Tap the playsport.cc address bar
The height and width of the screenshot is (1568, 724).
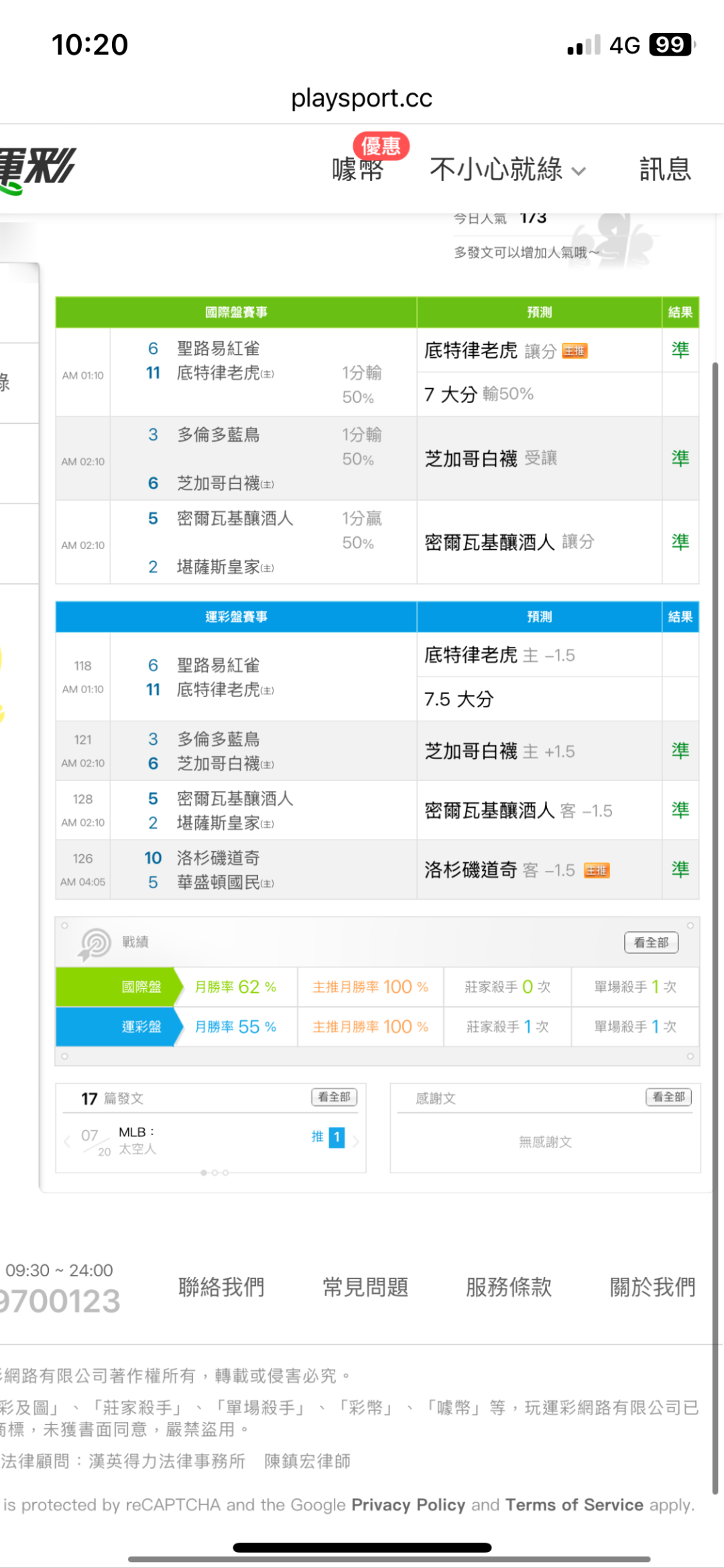362,99
